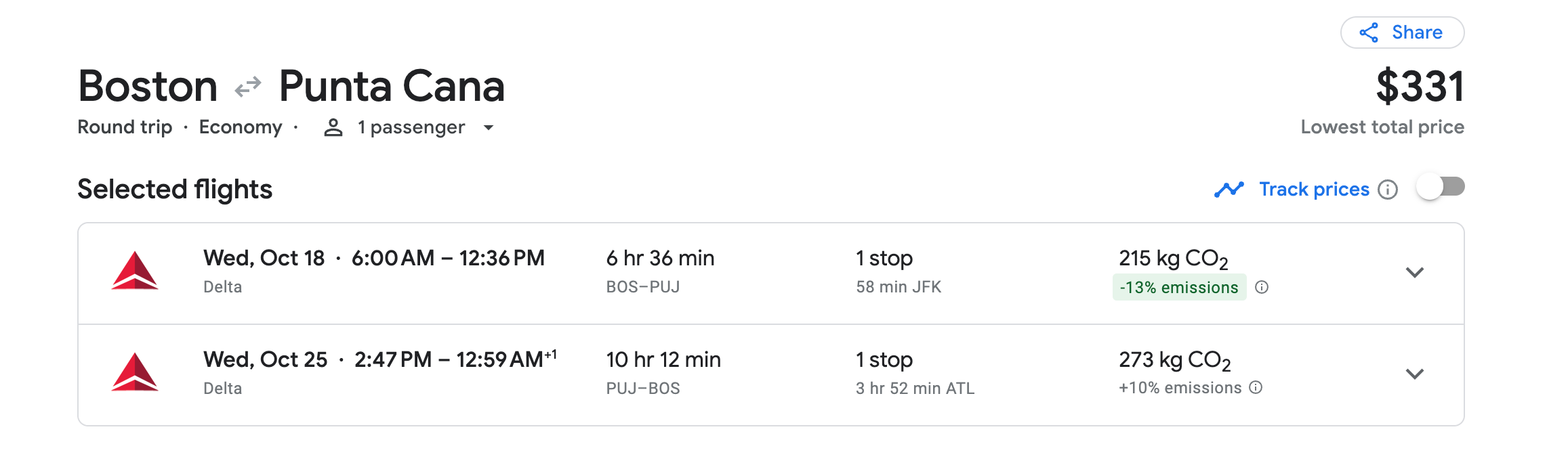Click info icon beside +10% emissions
The image size is (1568, 463).
click(x=1256, y=387)
